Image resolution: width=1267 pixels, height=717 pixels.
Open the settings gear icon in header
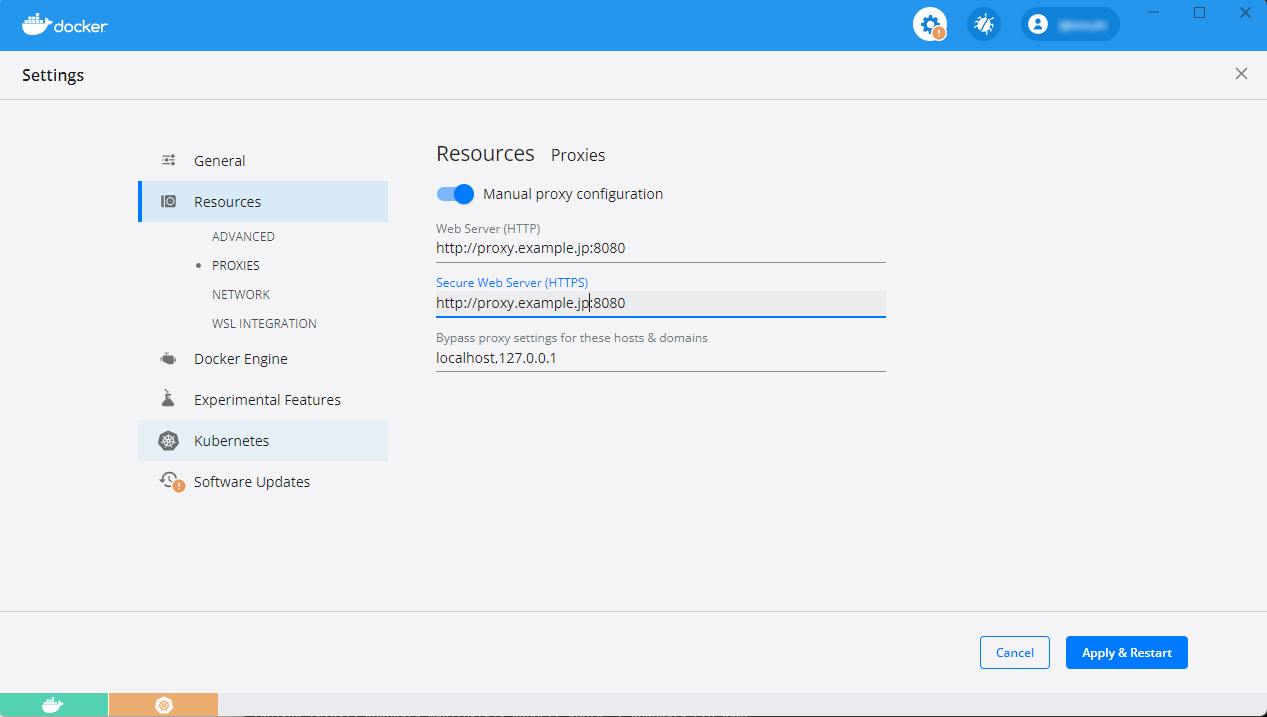pos(930,25)
